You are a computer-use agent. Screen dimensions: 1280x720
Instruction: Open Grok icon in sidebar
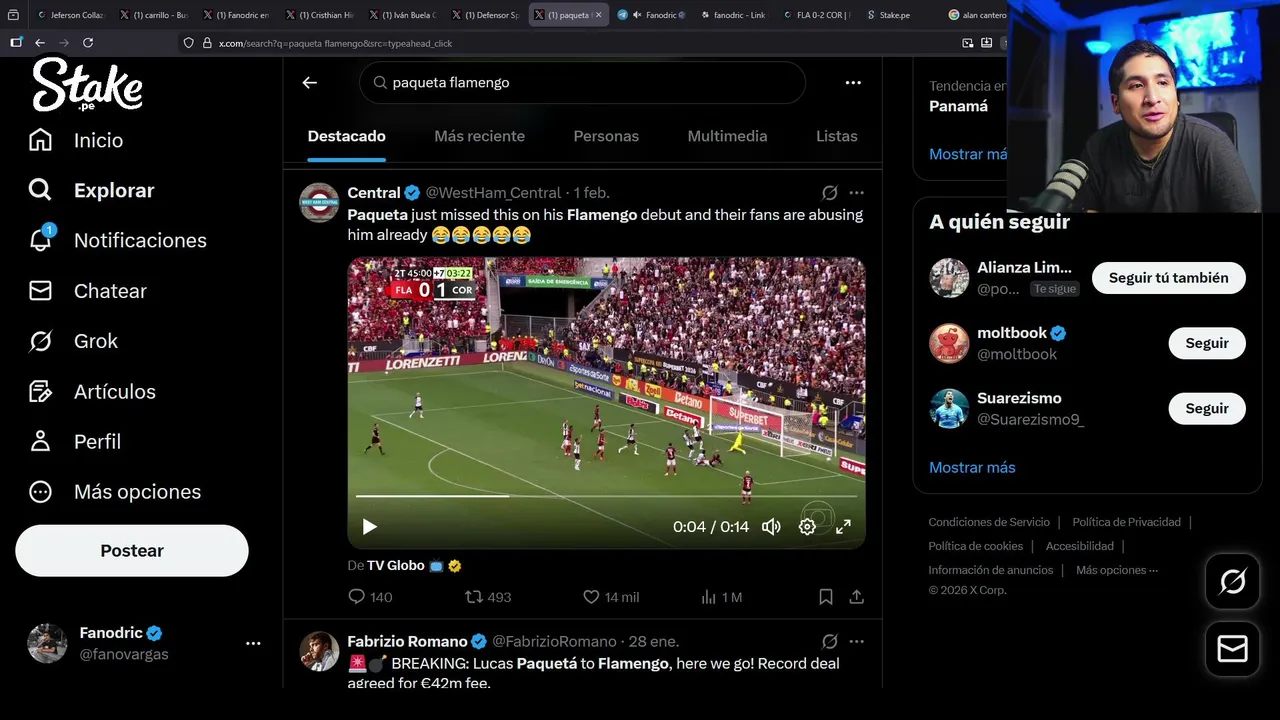coord(40,341)
